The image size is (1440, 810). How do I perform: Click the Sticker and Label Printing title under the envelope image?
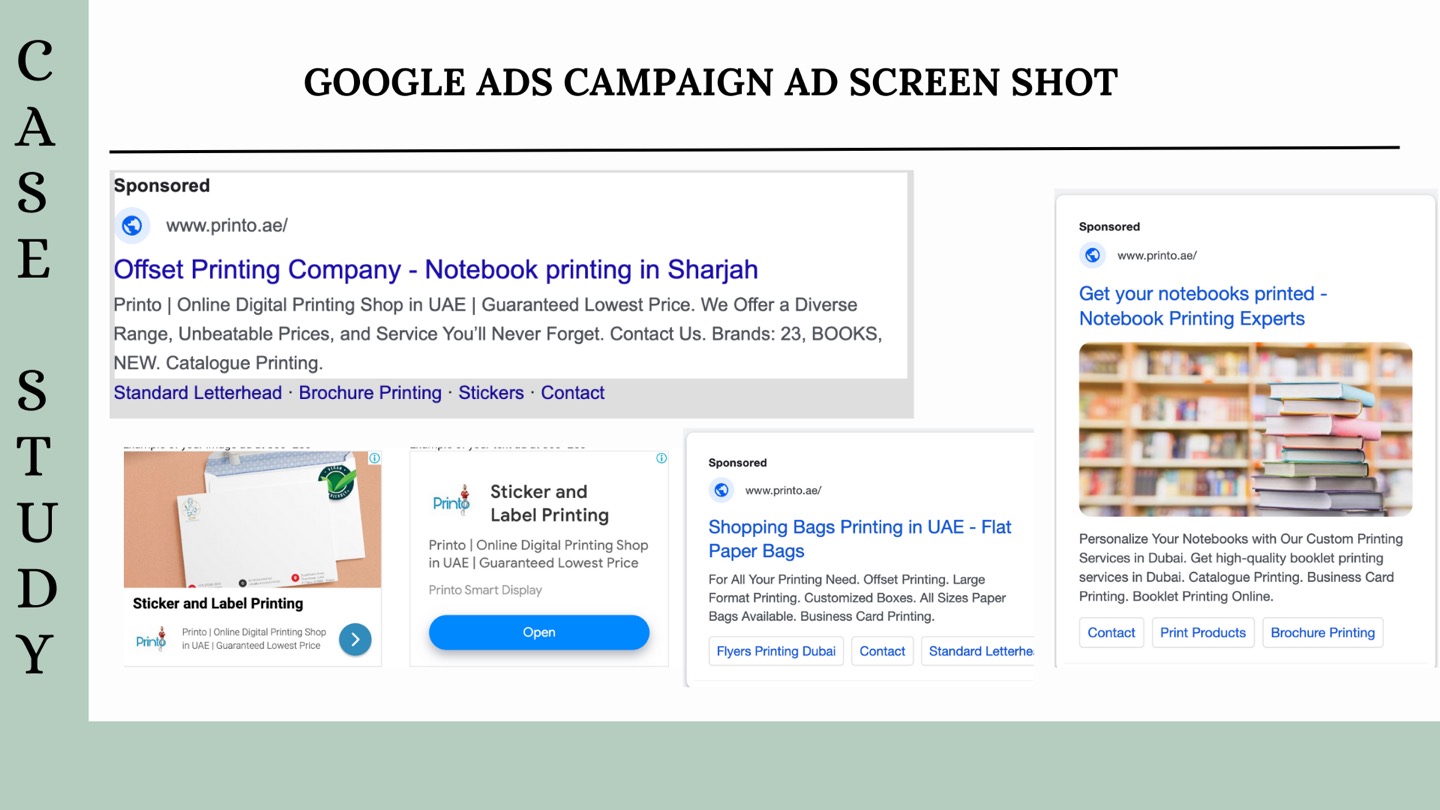coord(218,603)
